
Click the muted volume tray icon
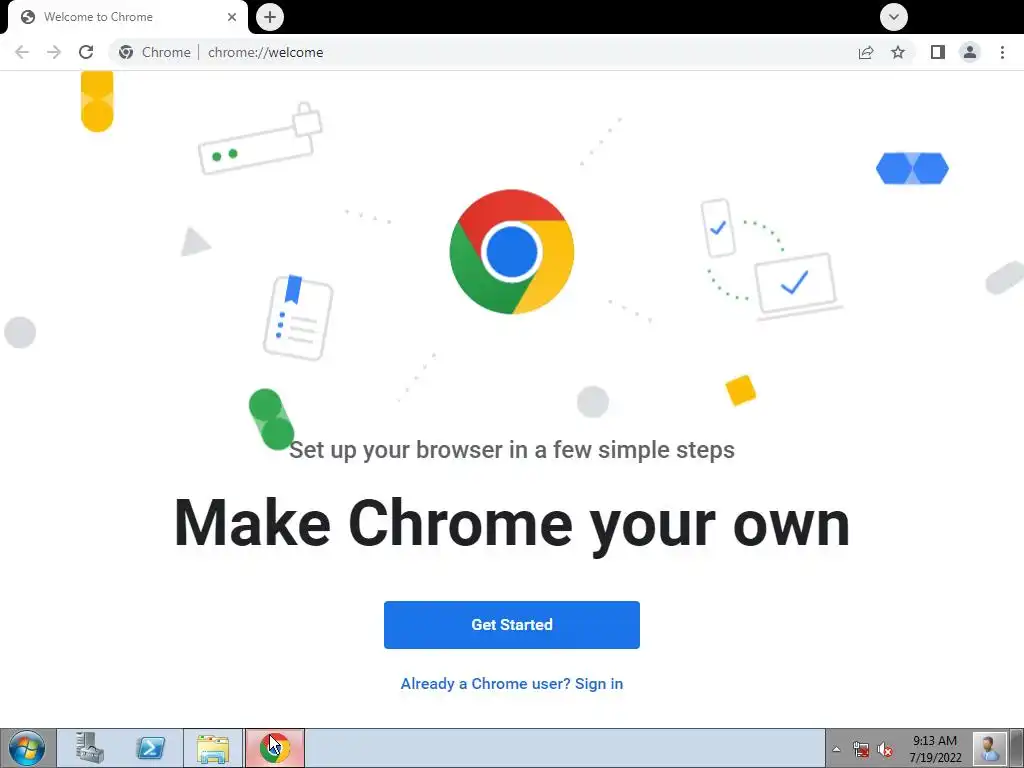point(885,750)
